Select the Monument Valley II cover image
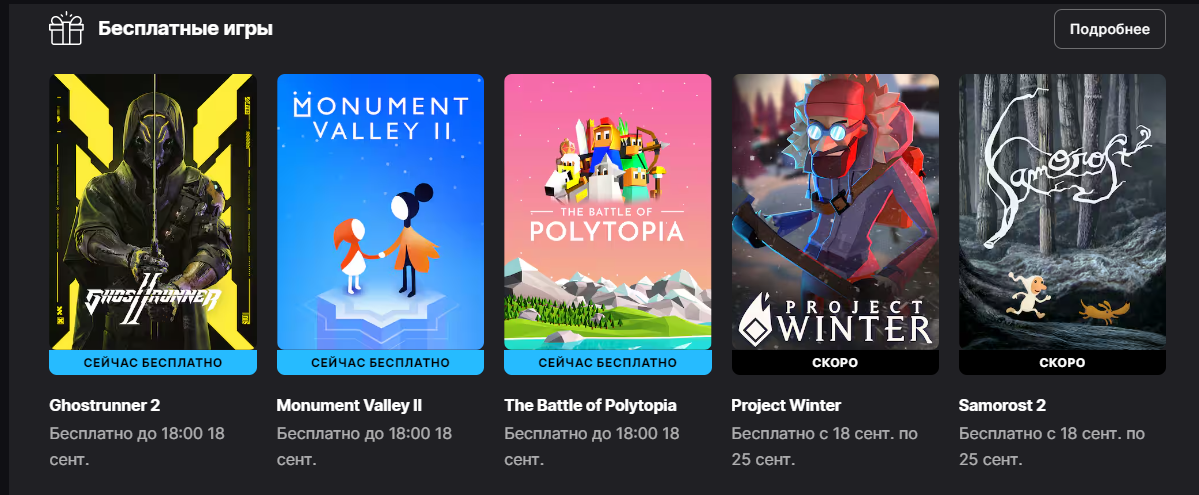Viewport: 1199px width, 495px height. (380, 212)
